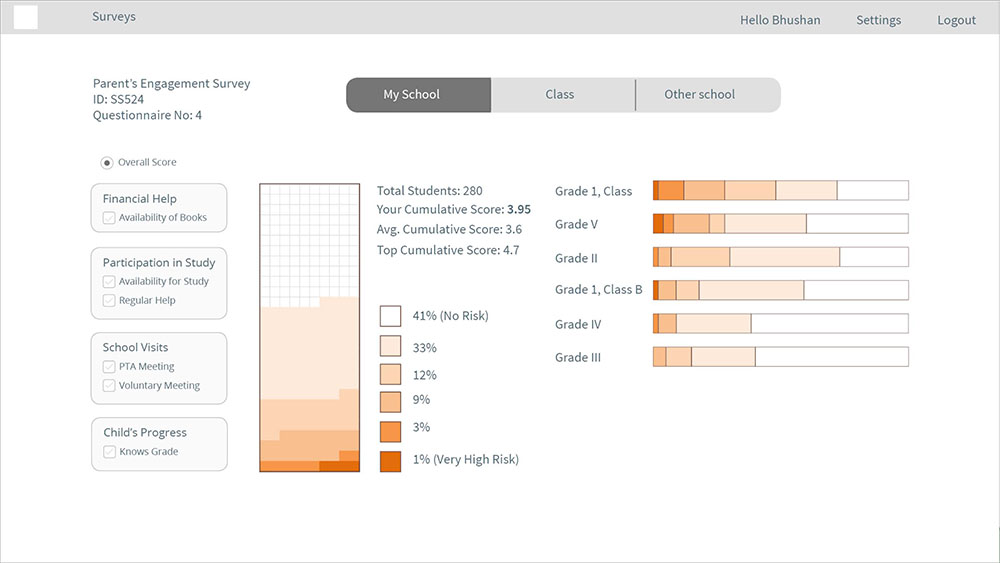
Task: Click the 41% No Risk white swatch
Action: click(x=390, y=316)
